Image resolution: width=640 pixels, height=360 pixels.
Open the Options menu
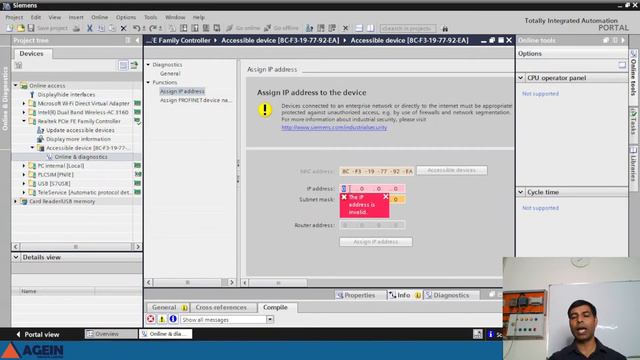pos(126,17)
